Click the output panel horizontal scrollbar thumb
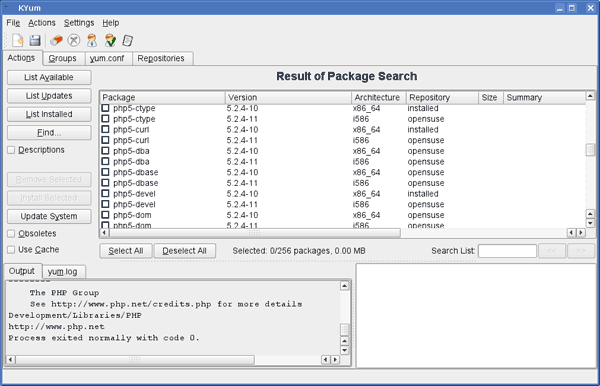This screenshot has height=386, width=600. tap(135, 360)
